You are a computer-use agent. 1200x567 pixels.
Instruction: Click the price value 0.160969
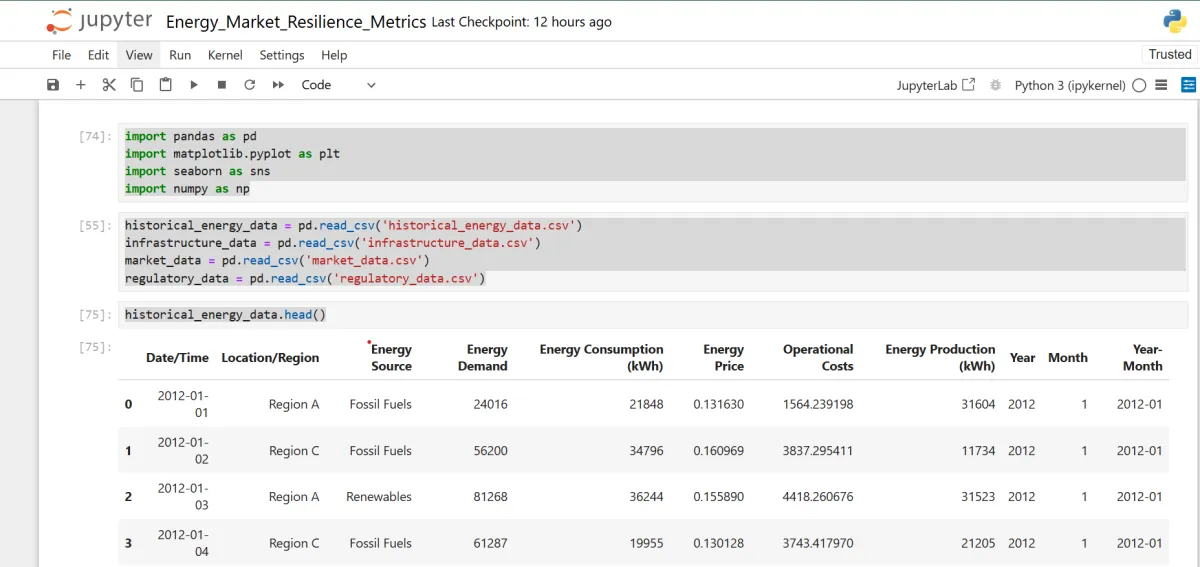coord(718,450)
